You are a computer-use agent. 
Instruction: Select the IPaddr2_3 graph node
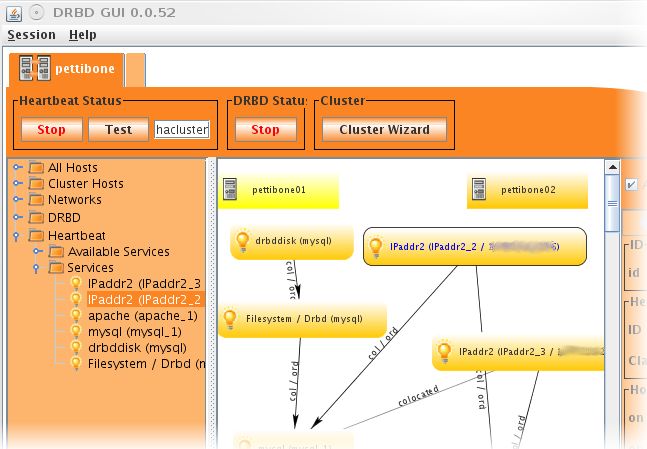[518, 352]
